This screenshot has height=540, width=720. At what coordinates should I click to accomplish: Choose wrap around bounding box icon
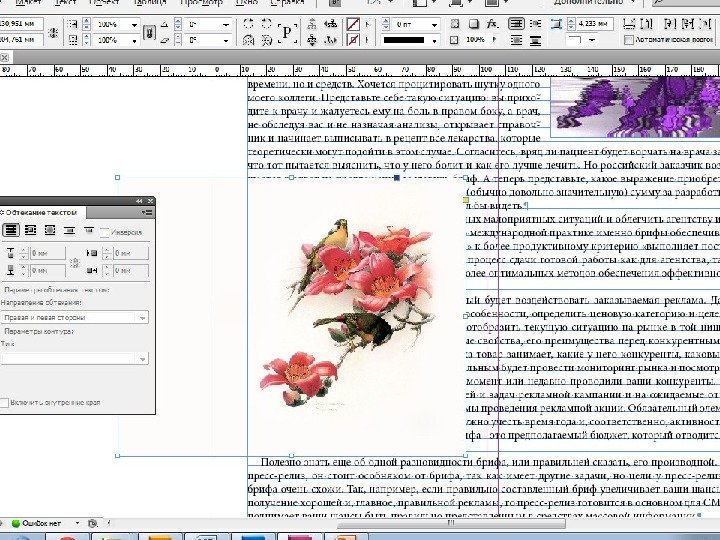pyautogui.click(x=32, y=230)
